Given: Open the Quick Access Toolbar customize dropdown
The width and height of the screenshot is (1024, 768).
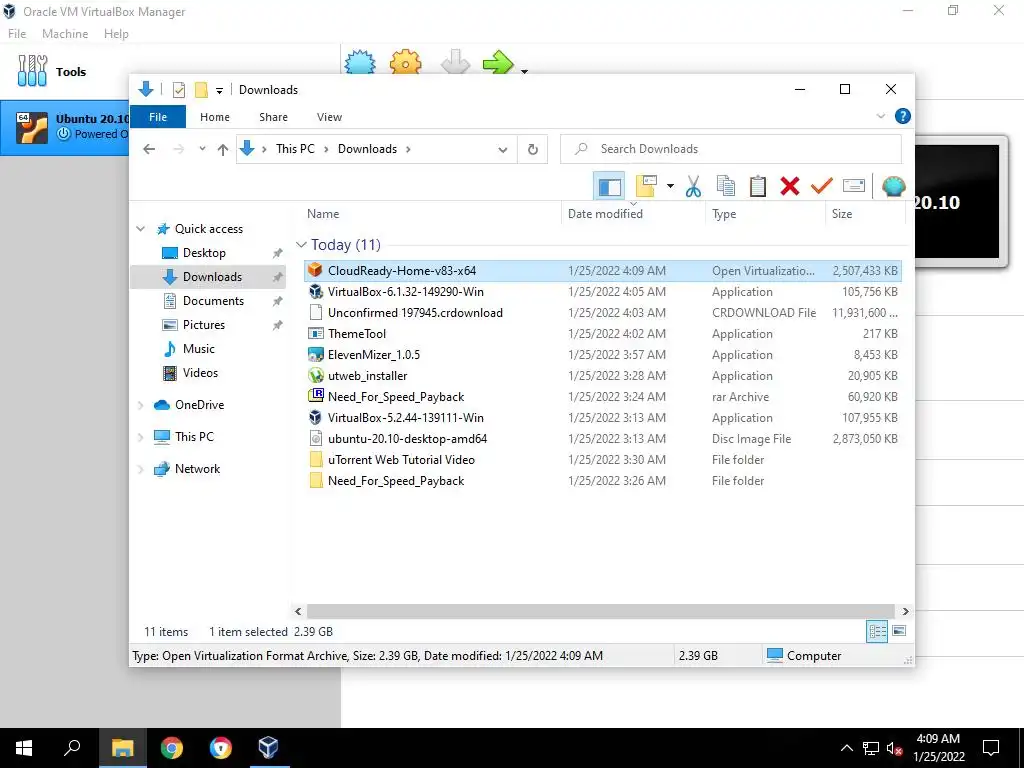Looking at the screenshot, I should (x=219, y=90).
